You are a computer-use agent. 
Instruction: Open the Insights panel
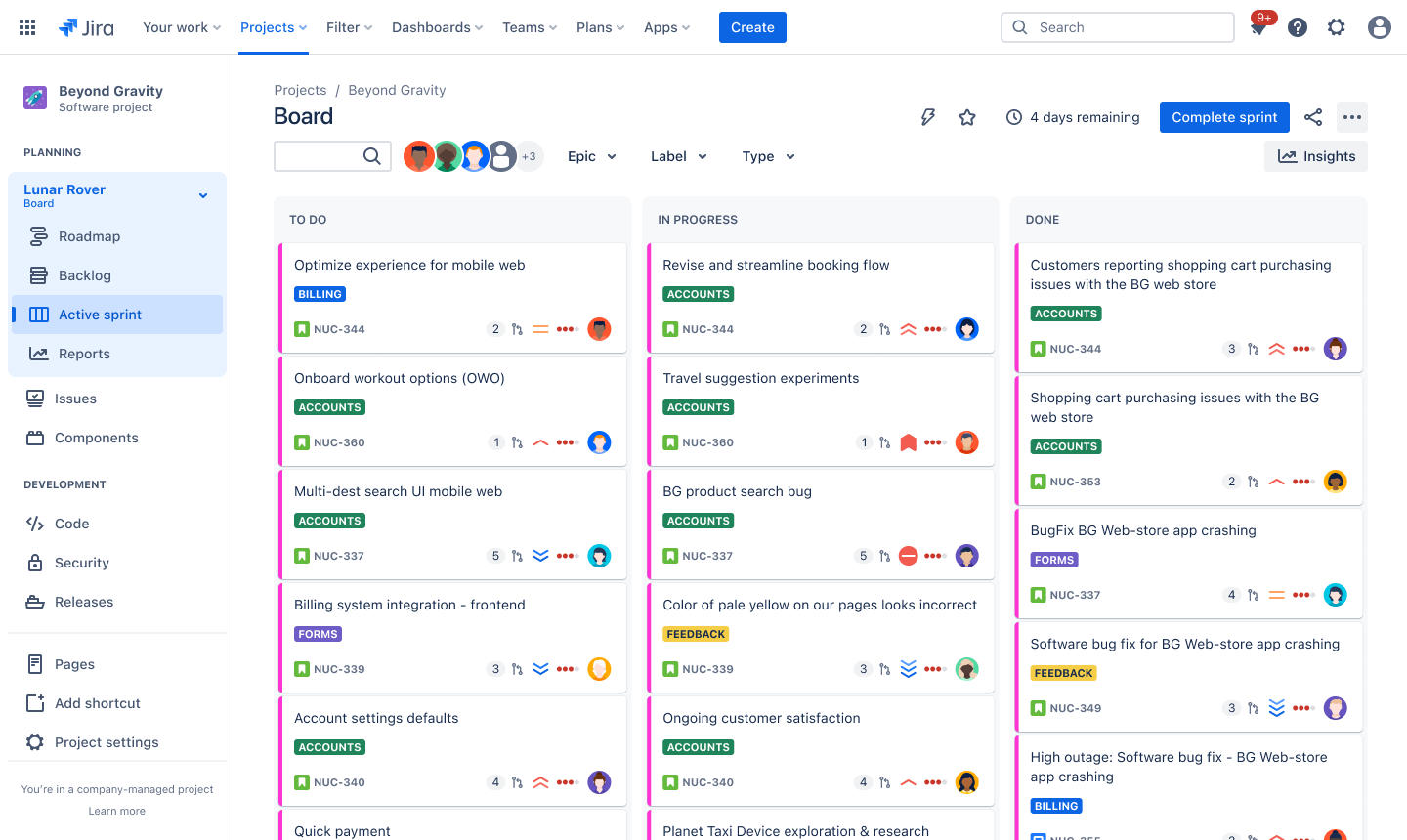(1315, 155)
